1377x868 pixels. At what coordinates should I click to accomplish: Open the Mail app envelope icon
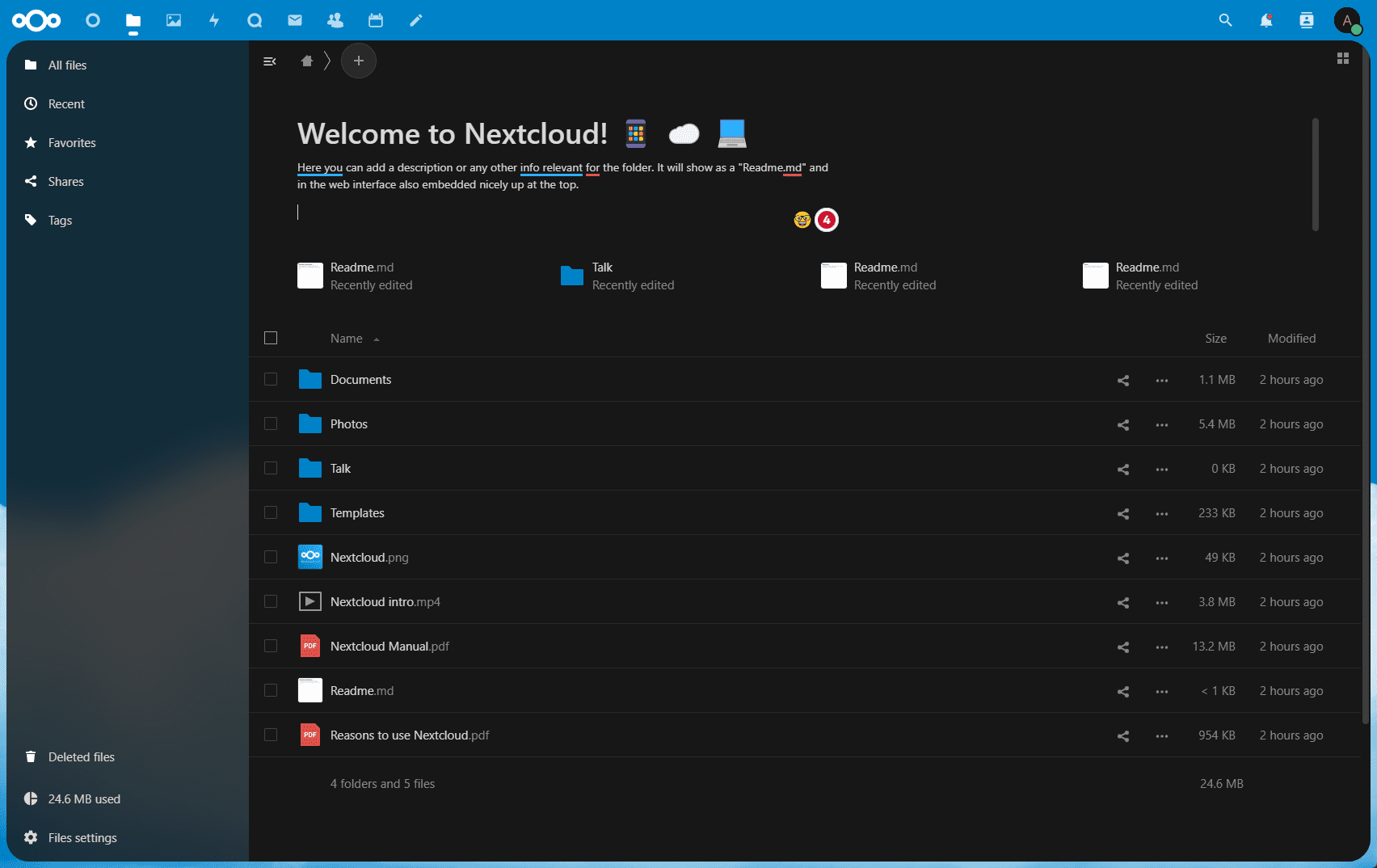pyautogui.click(x=295, y=20)
